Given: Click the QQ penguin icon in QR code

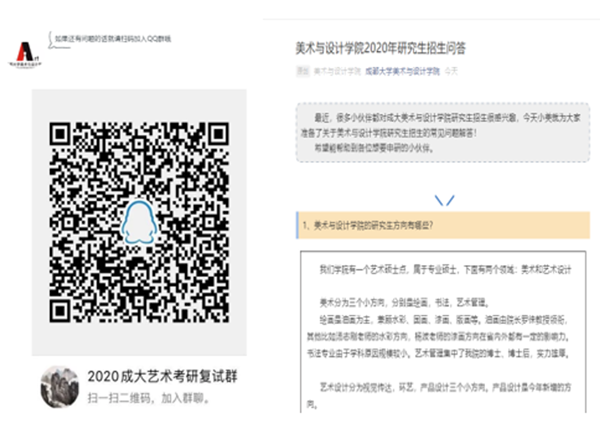Looking at the screenshot, I should point(139,223).
